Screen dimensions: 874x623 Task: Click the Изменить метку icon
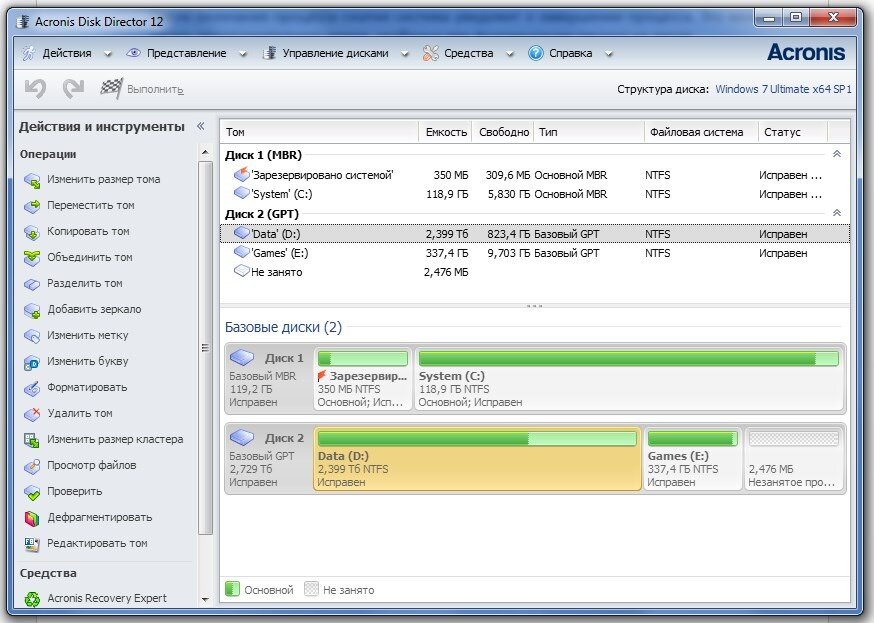[x=32, y=336]
